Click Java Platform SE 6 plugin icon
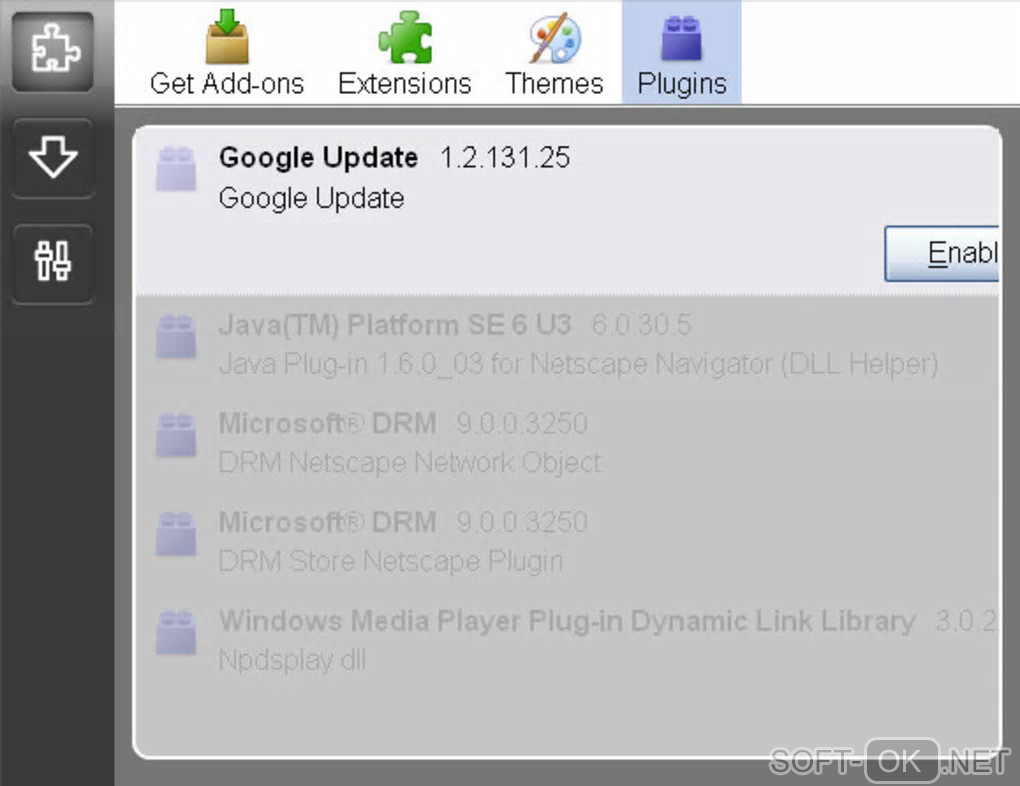 point(176,336)
